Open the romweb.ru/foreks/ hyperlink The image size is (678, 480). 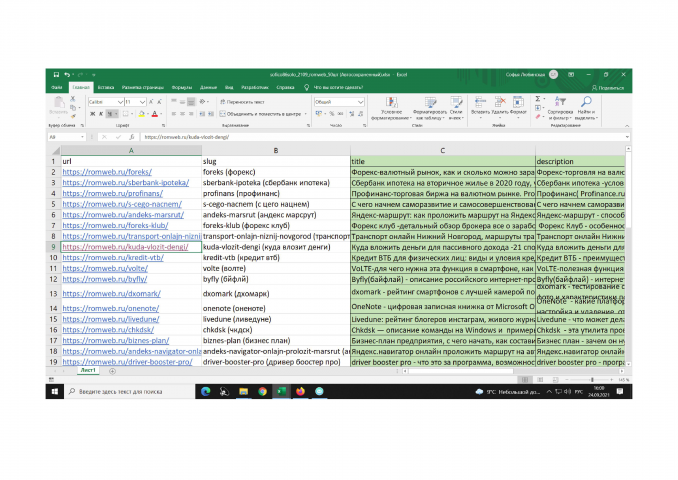point(107,172)
